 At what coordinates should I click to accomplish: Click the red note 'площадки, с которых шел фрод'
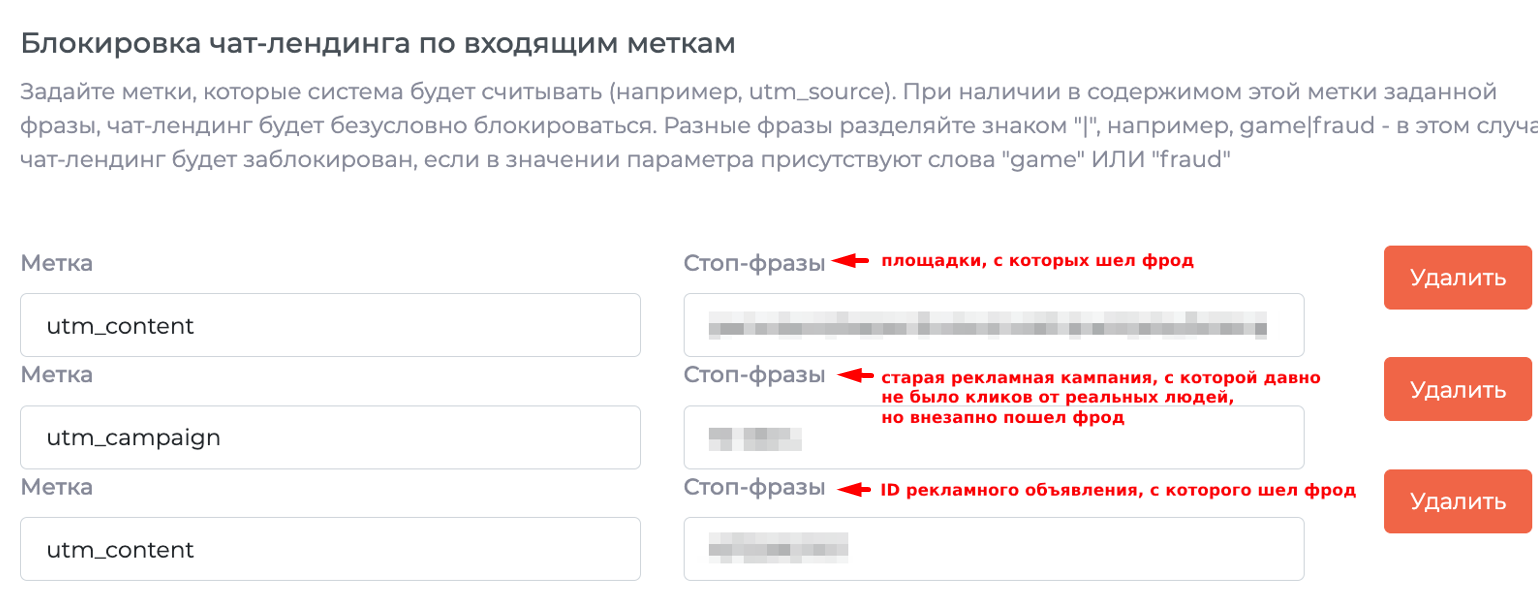pyautogui.click(x=1037, y=262)
